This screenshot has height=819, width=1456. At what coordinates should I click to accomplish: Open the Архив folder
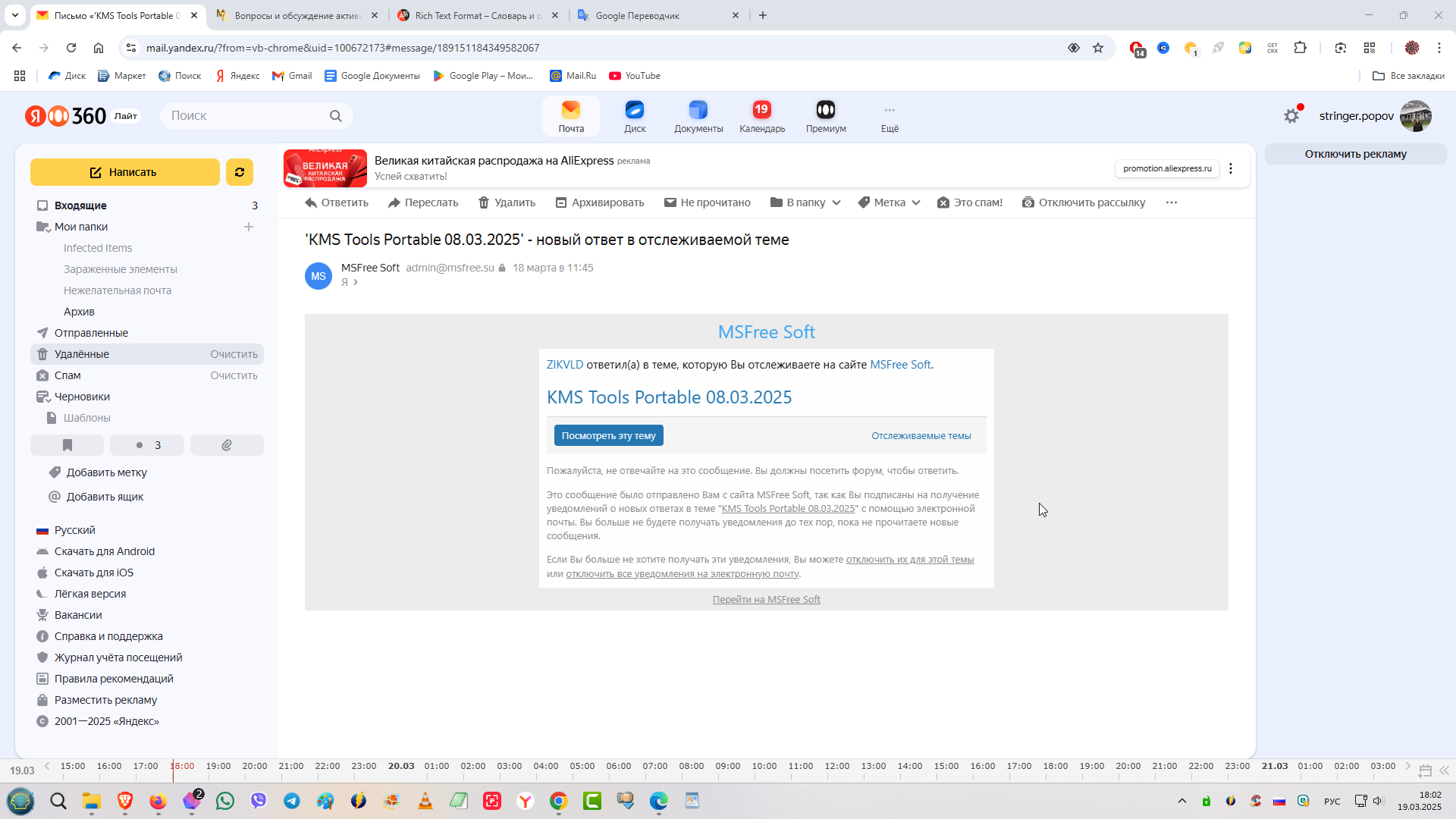(x=79, y=312)
